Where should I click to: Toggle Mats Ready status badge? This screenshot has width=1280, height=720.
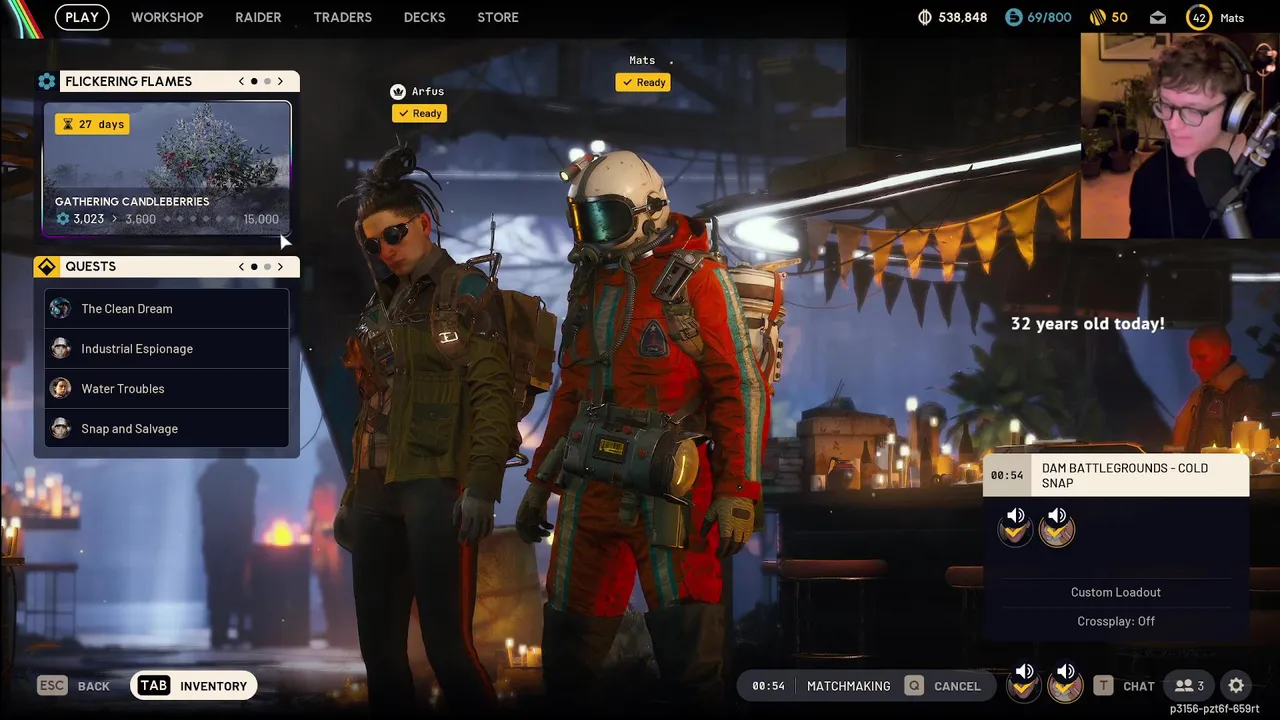(x=643, y=83)
